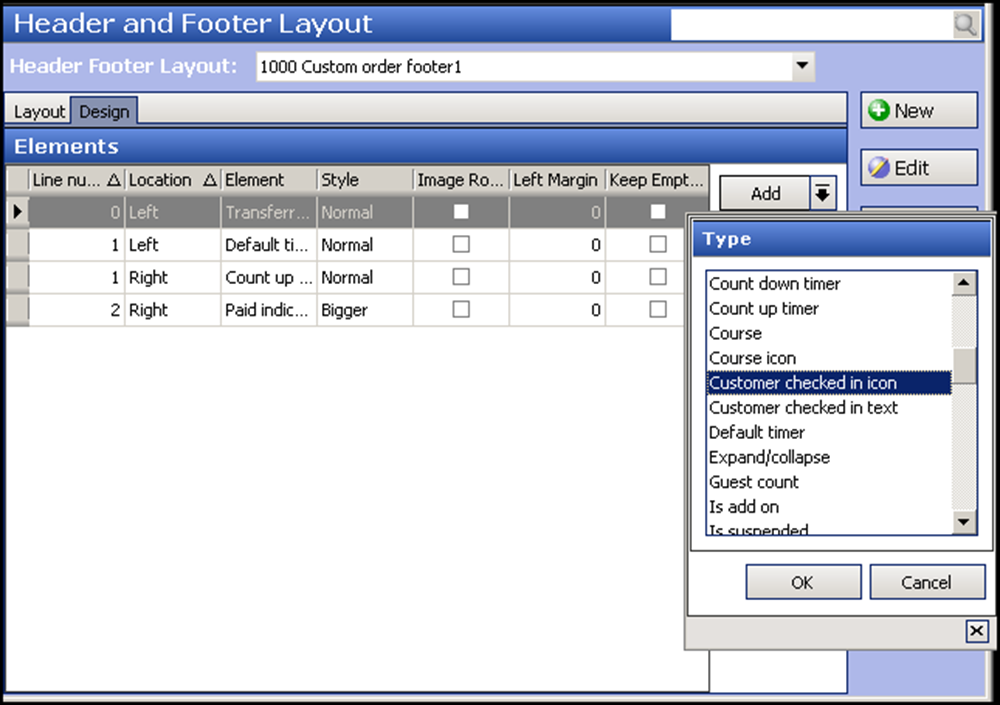Open the Header Footer Layout dropdown
Screen dimensions: 1000x705
click(x=802, y=66)
